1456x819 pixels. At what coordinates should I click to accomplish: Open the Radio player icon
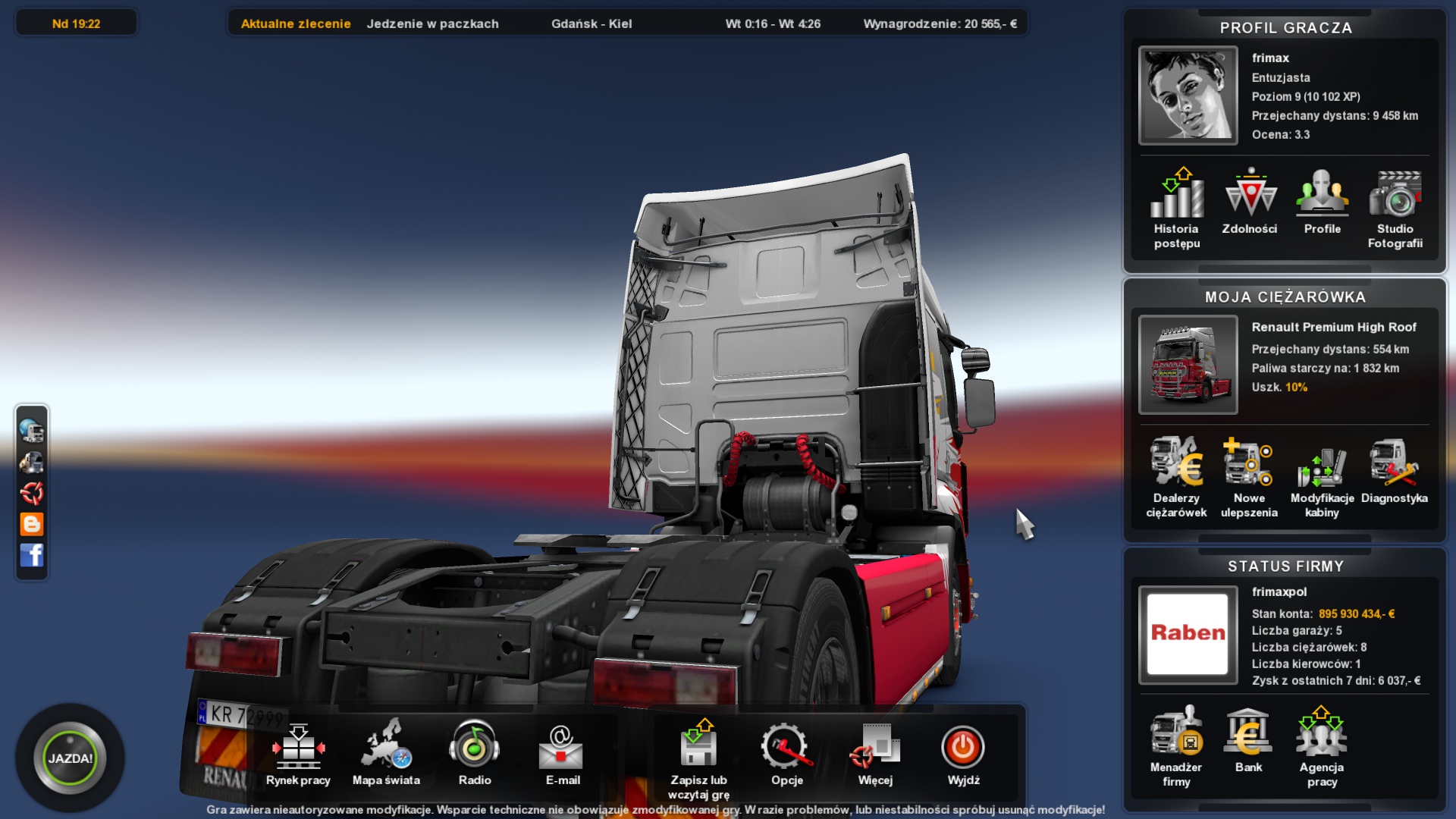pos(475,746)
